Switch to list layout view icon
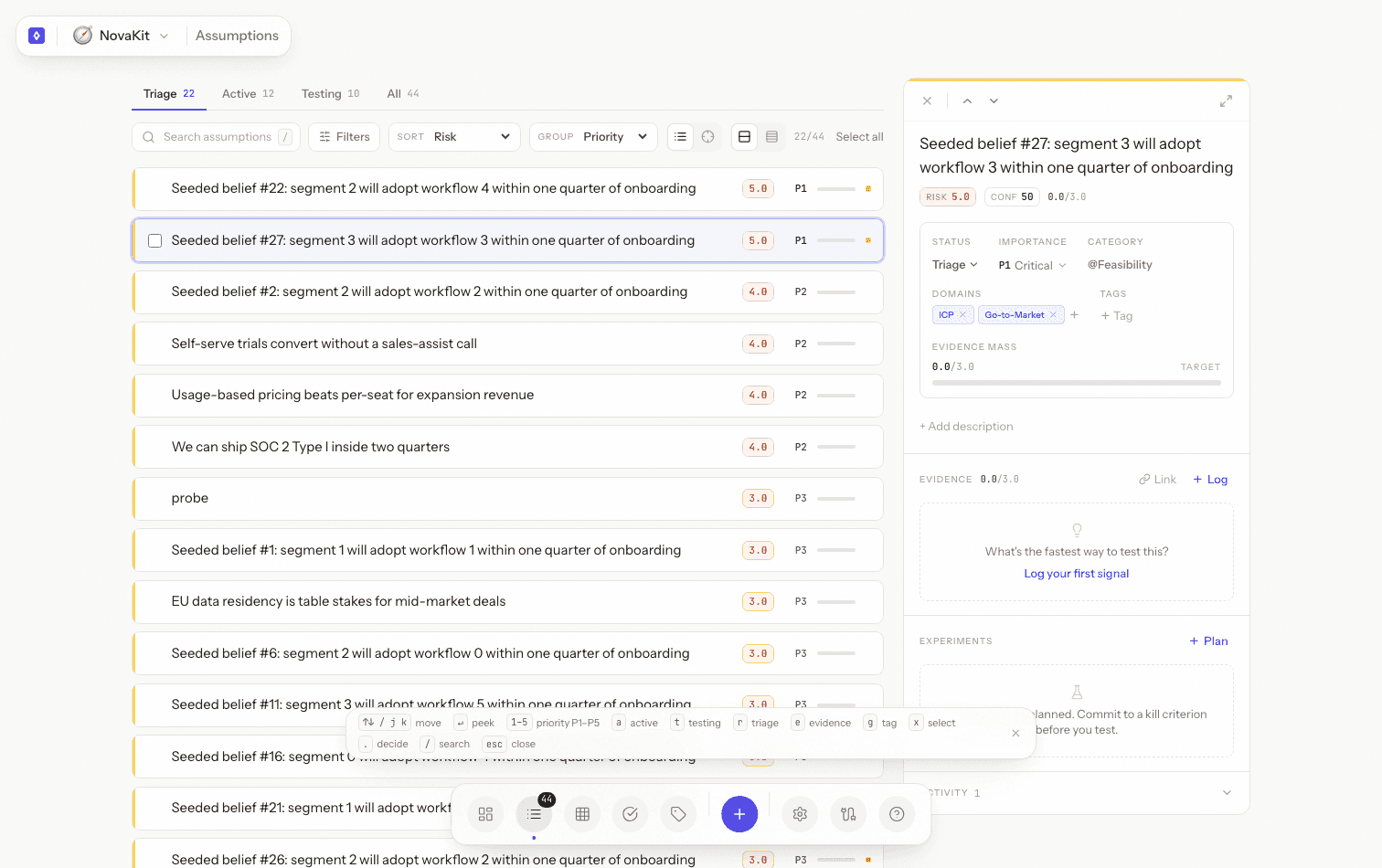Image resolution: width=1382 pixels, height=868 pixels. click(x=680, y=137)
